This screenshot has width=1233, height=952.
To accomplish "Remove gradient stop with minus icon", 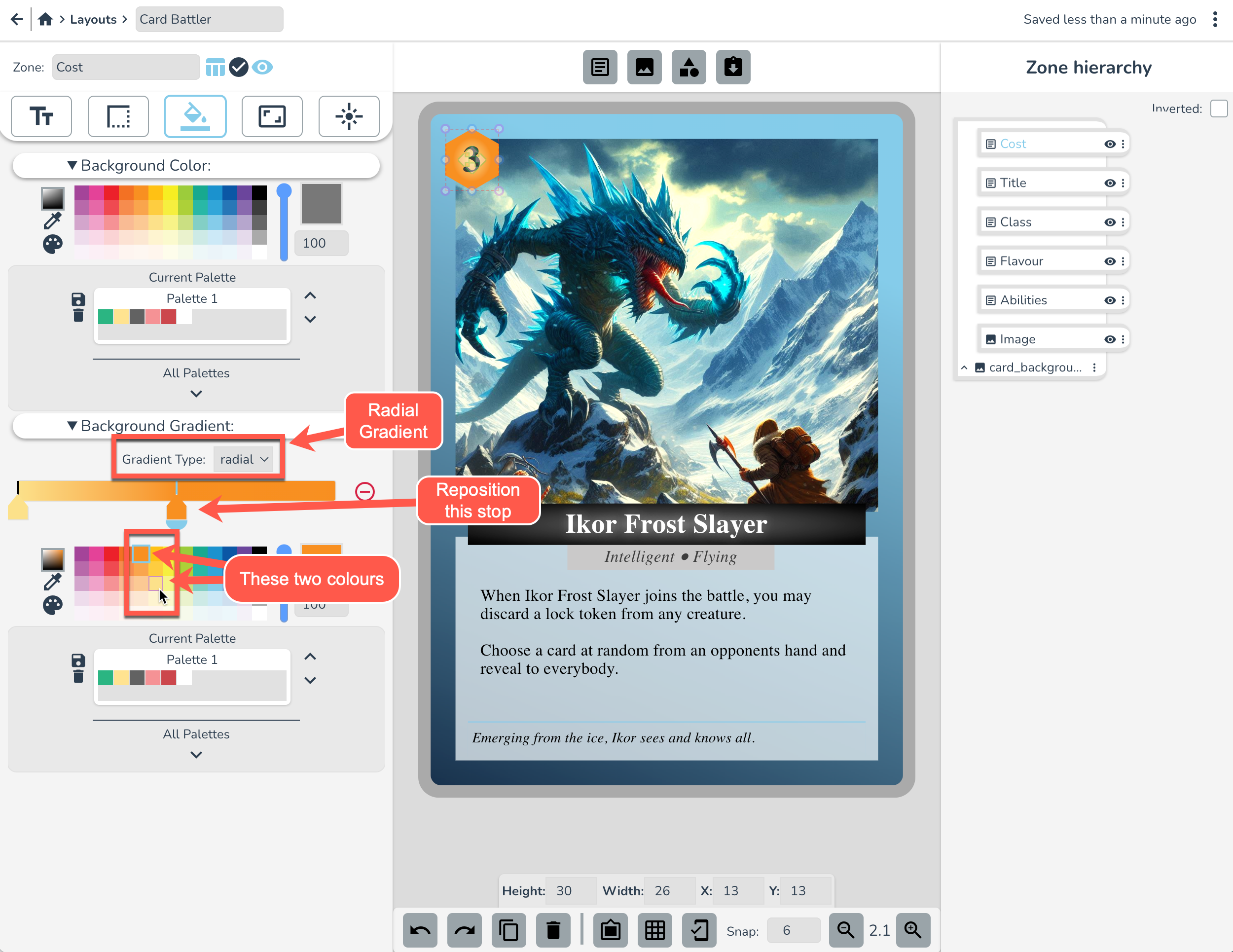I will coord(364,491).
